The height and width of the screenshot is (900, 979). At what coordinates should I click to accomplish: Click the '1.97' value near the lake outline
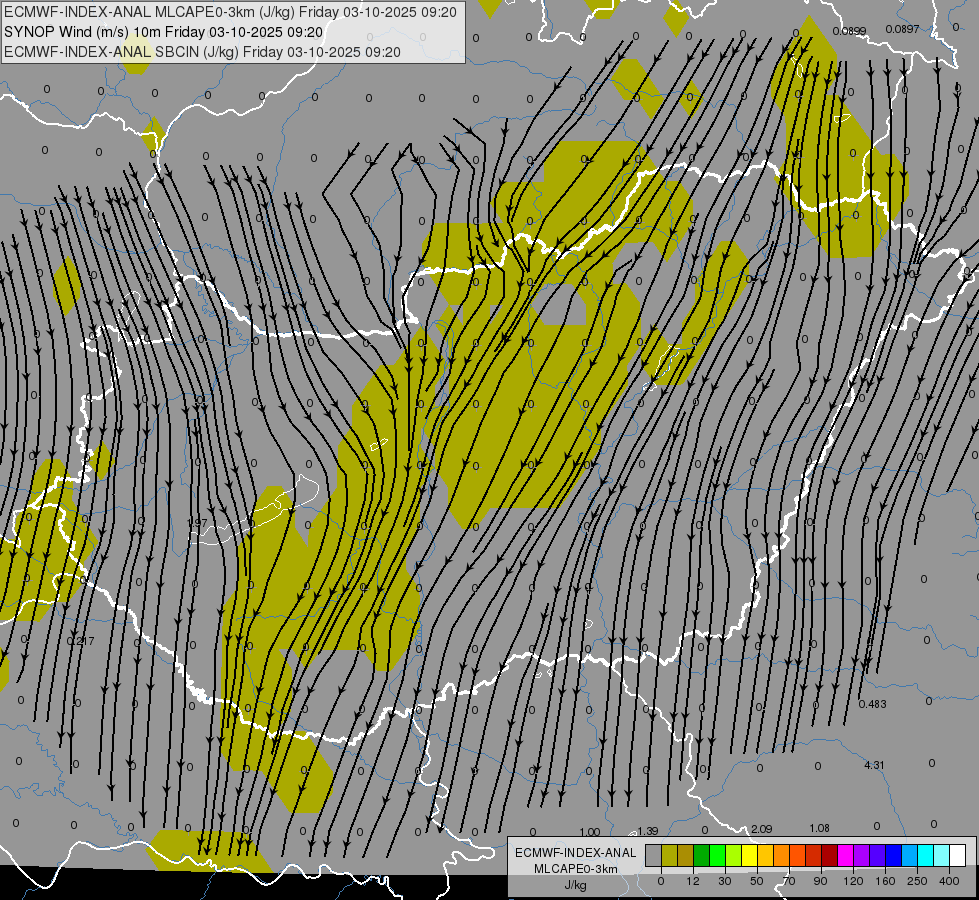coord(197,523)
